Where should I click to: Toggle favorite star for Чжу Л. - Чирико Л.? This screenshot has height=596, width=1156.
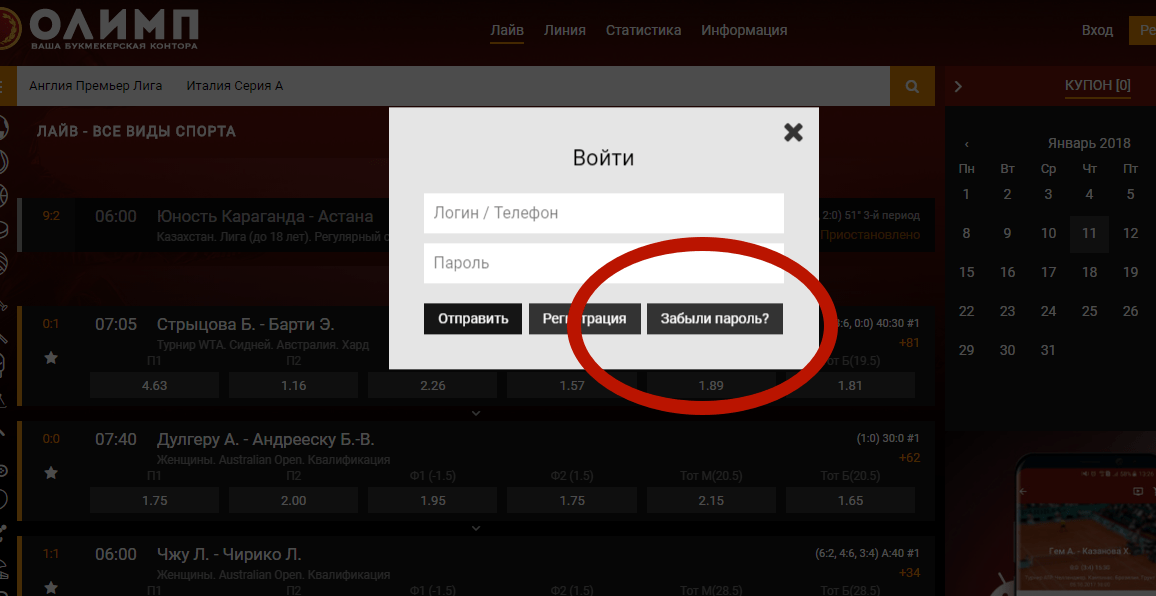(51, 587)
